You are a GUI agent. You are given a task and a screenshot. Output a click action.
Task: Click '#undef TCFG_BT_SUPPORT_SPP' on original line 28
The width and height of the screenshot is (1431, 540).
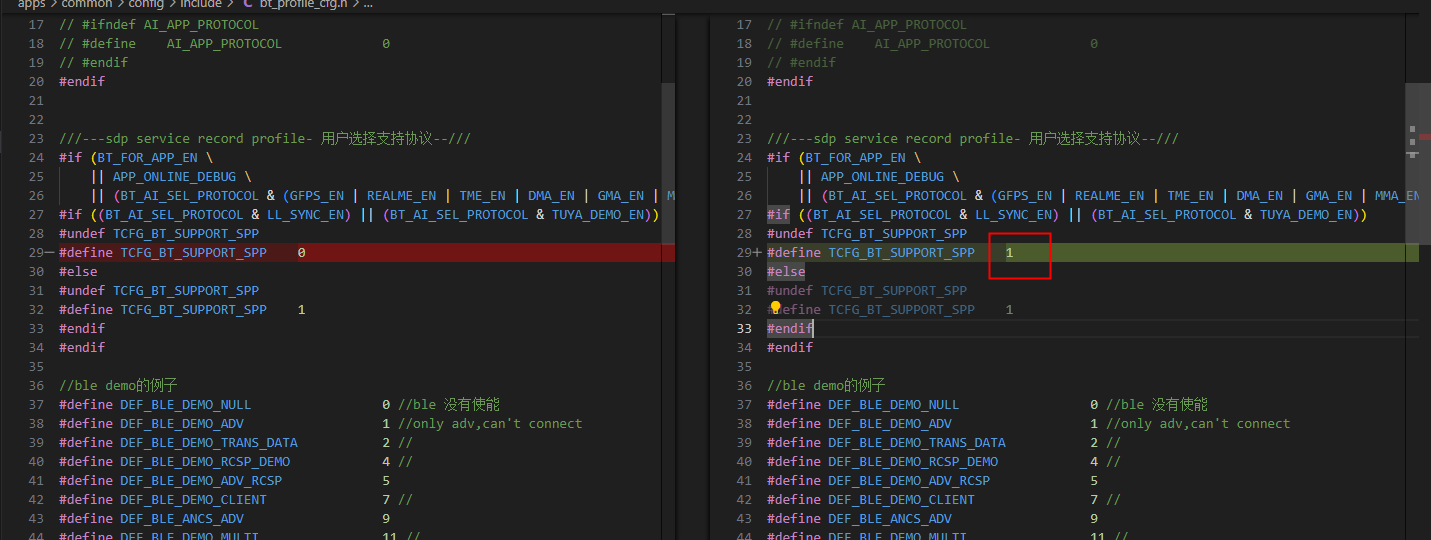pyautogui.click(x=159, y=234)
